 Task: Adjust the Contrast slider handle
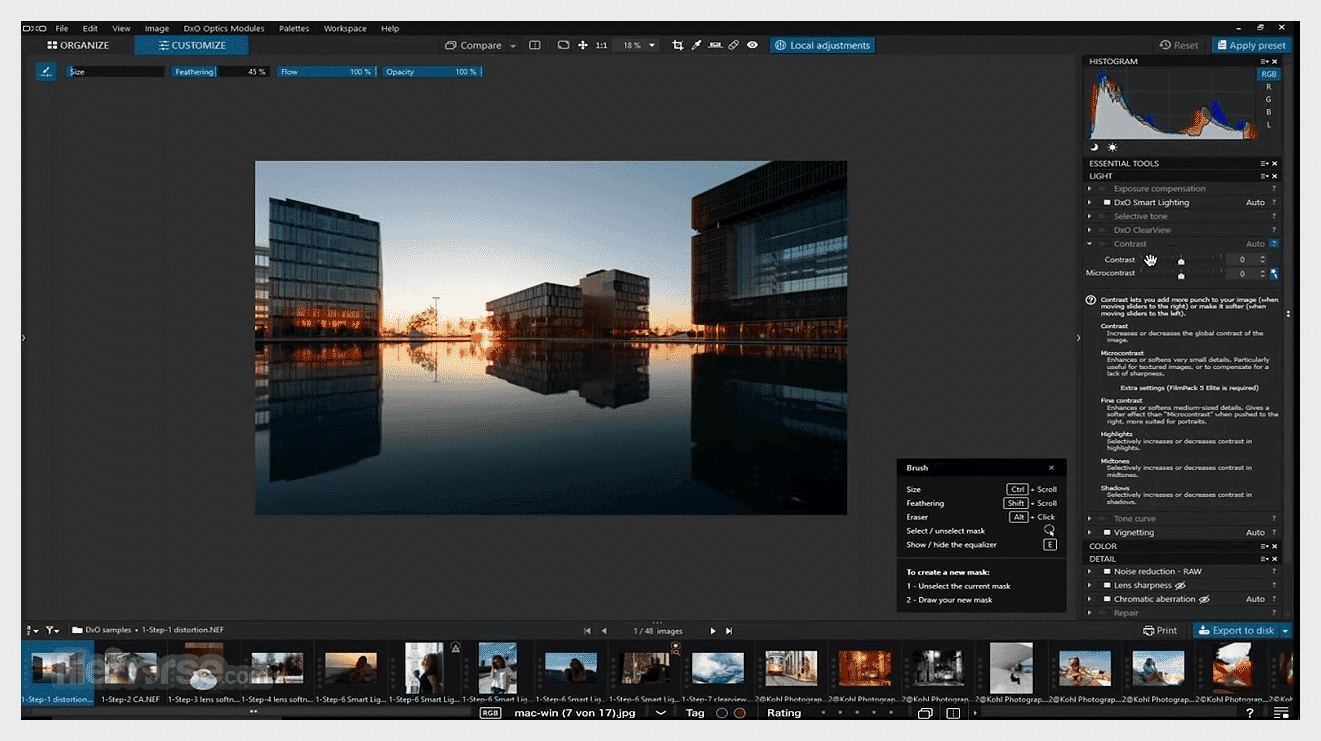click(x=1181, y=261)
